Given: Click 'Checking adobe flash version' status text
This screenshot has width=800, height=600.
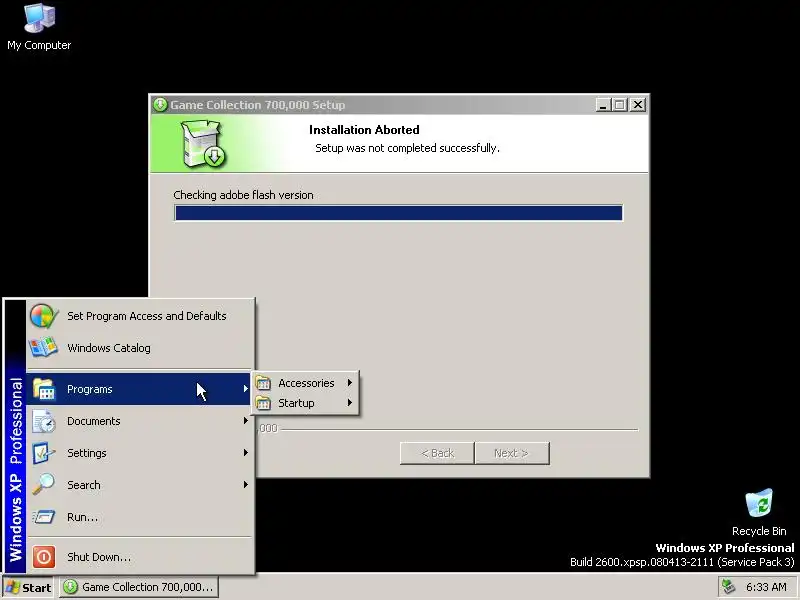Looking at the screenshot, I should [x=243, y=195].
